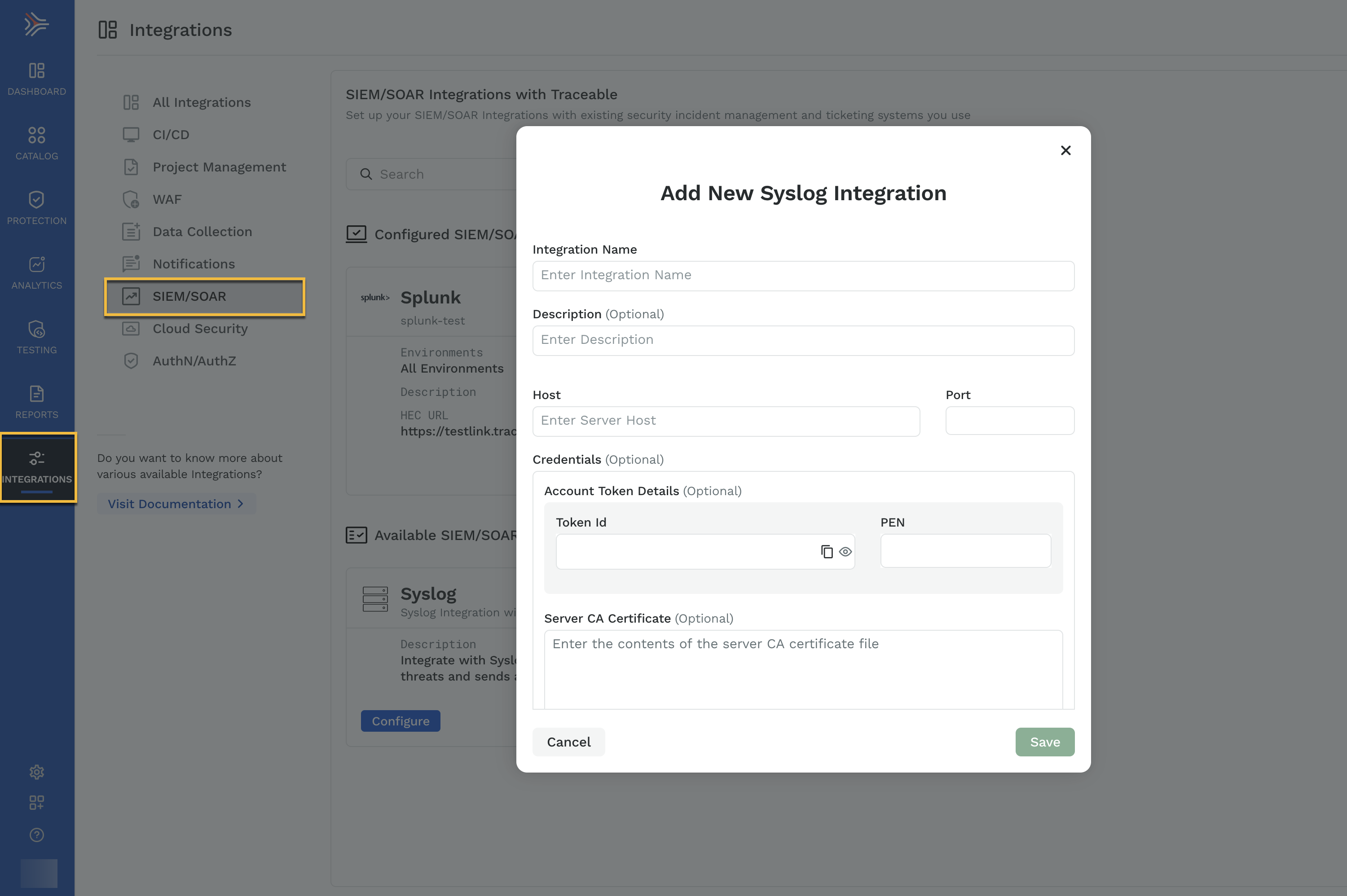This screenshot has width=1347, height=896.
Task: Close the Add New Syslog Integration dialog
Action: [1065, 150]
